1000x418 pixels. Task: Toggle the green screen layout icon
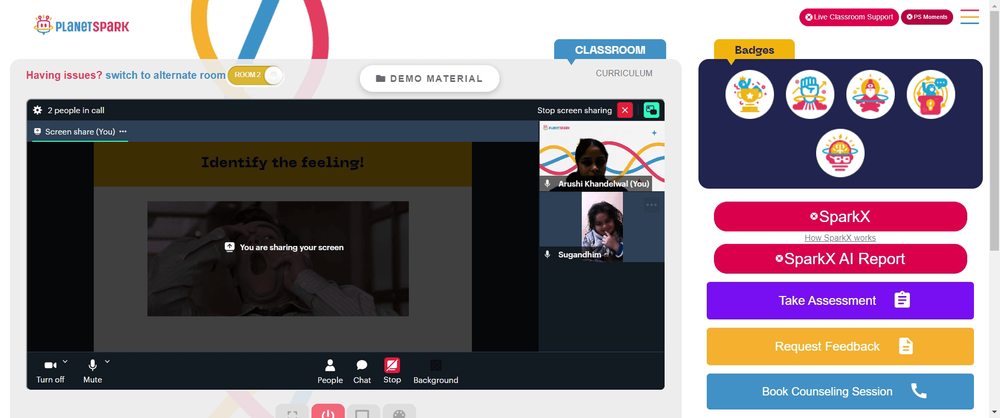point(651,110)
